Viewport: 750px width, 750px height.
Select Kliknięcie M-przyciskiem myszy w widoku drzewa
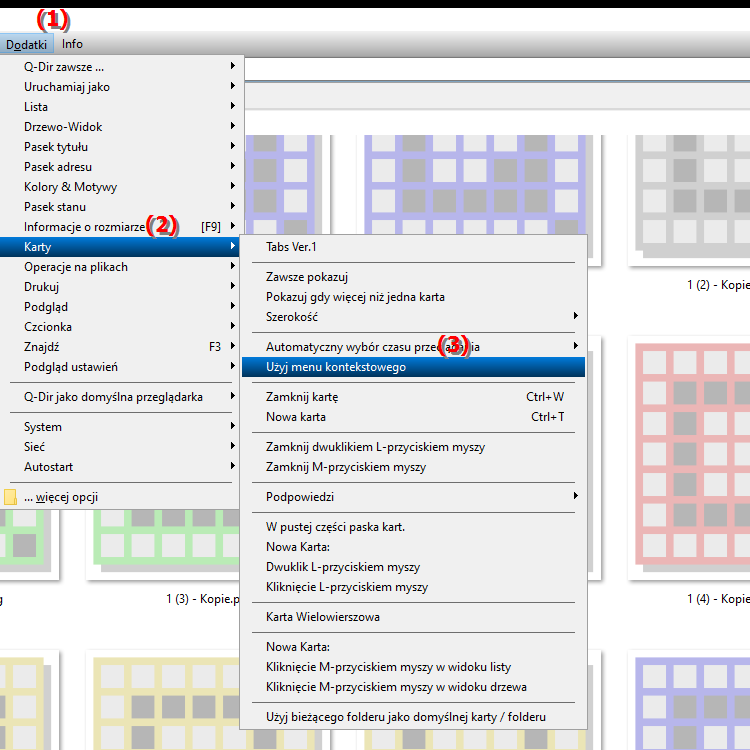[413, 687]
